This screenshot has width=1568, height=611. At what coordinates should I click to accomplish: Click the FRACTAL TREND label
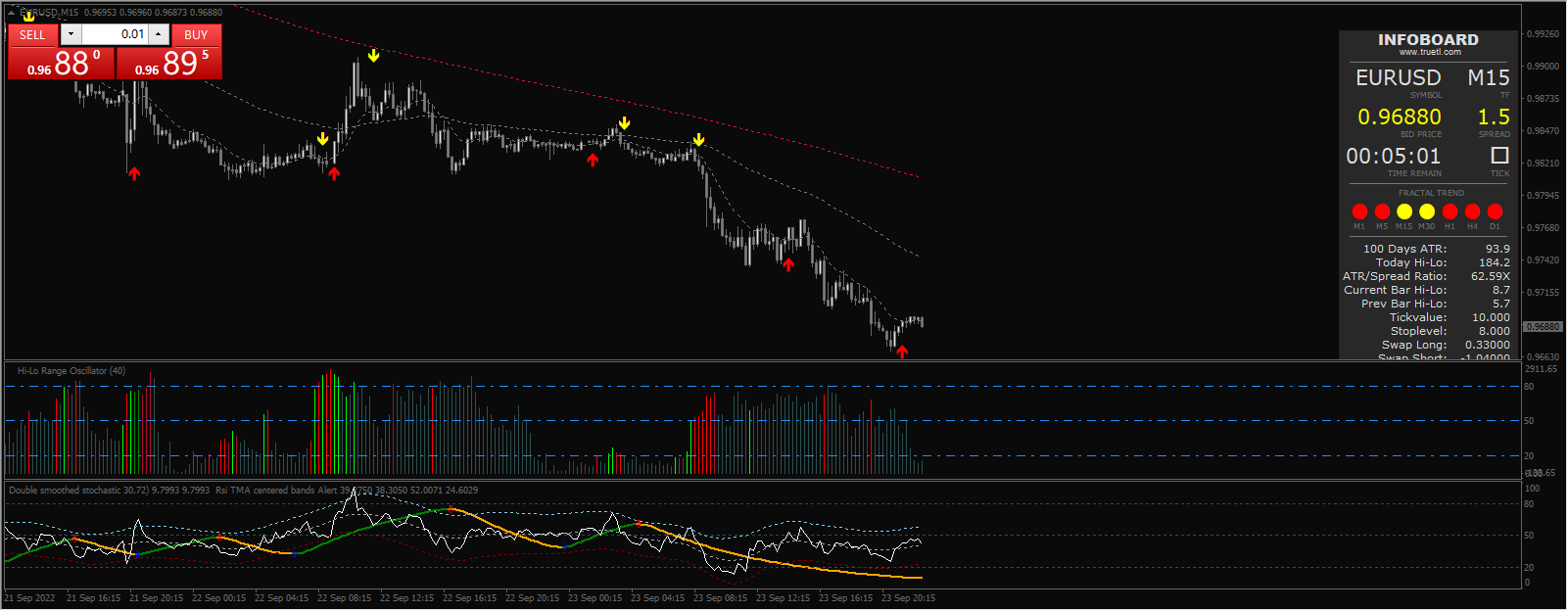point(1431,193)
